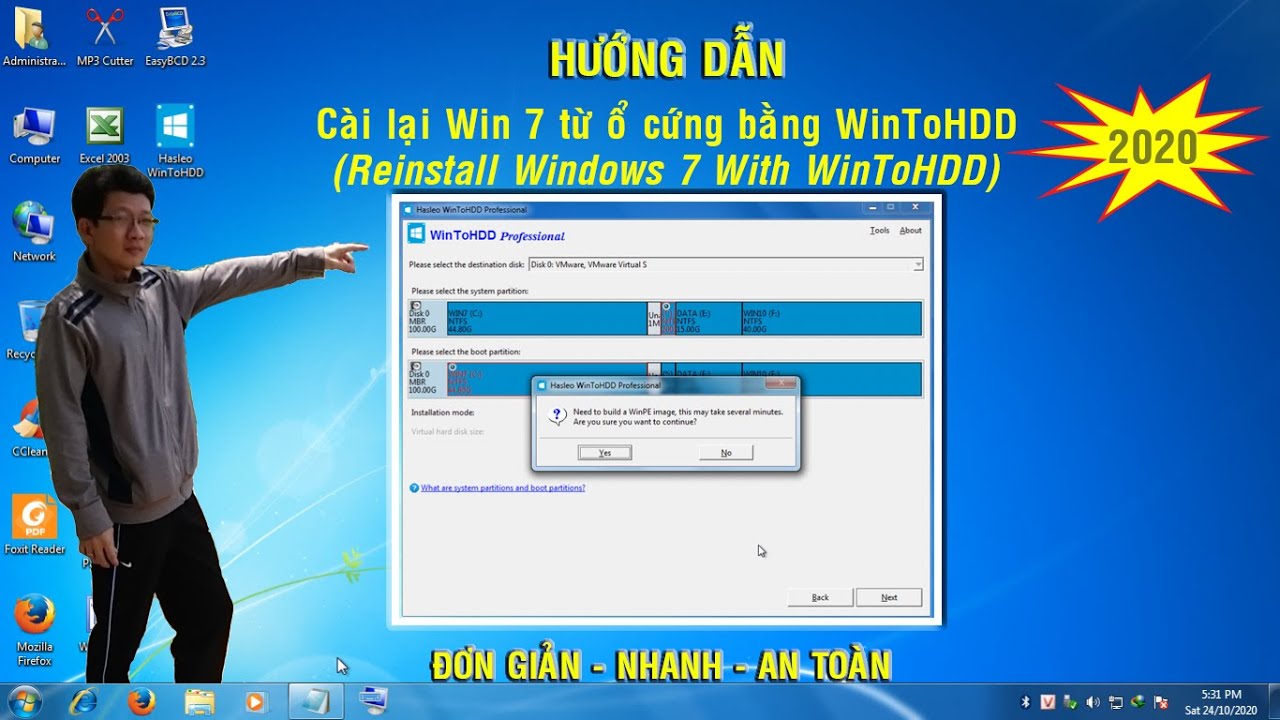Select WIN10 (F:) in the system partition list
Image resolution: width=1280 pixels, height=720 pixels.
tap(831, 318)
